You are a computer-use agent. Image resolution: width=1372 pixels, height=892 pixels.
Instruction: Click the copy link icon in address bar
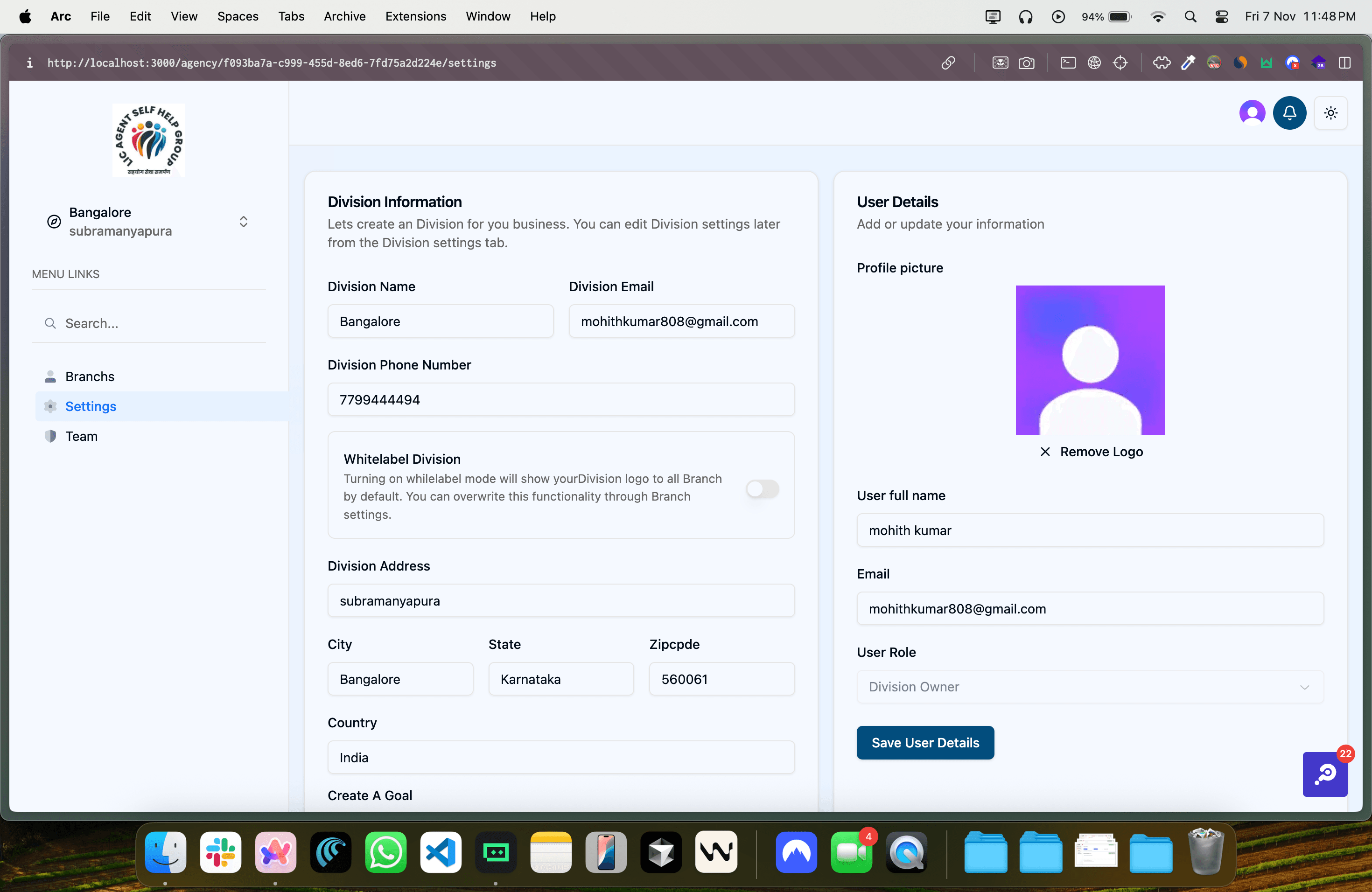point(948,63)
